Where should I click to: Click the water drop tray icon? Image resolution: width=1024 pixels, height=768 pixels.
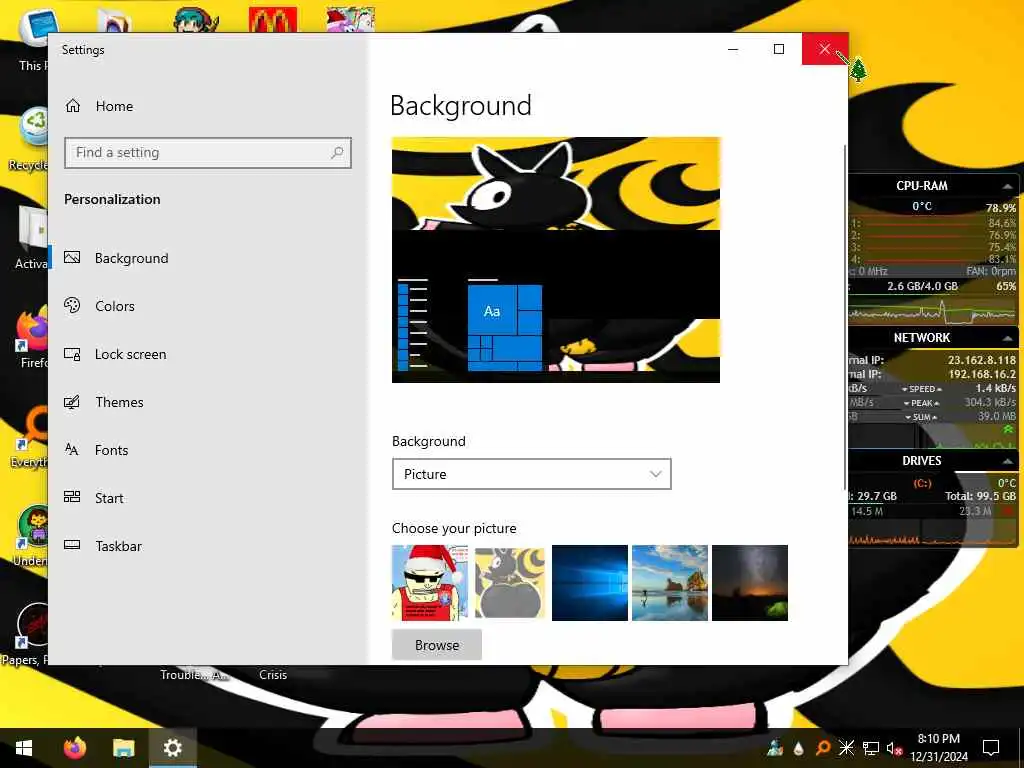(799, 748)
